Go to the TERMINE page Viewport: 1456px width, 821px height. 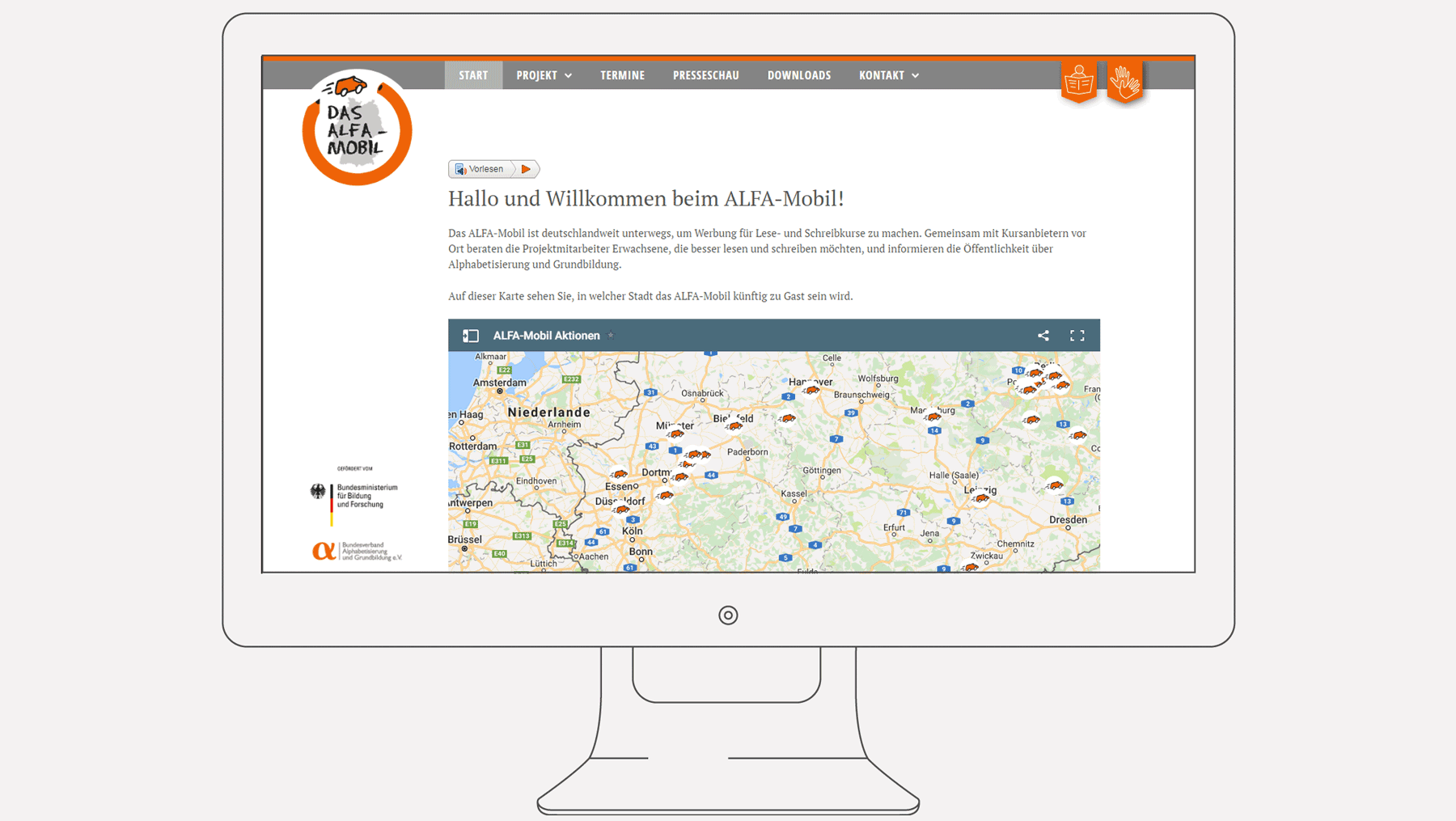click(x=622, y=75)
